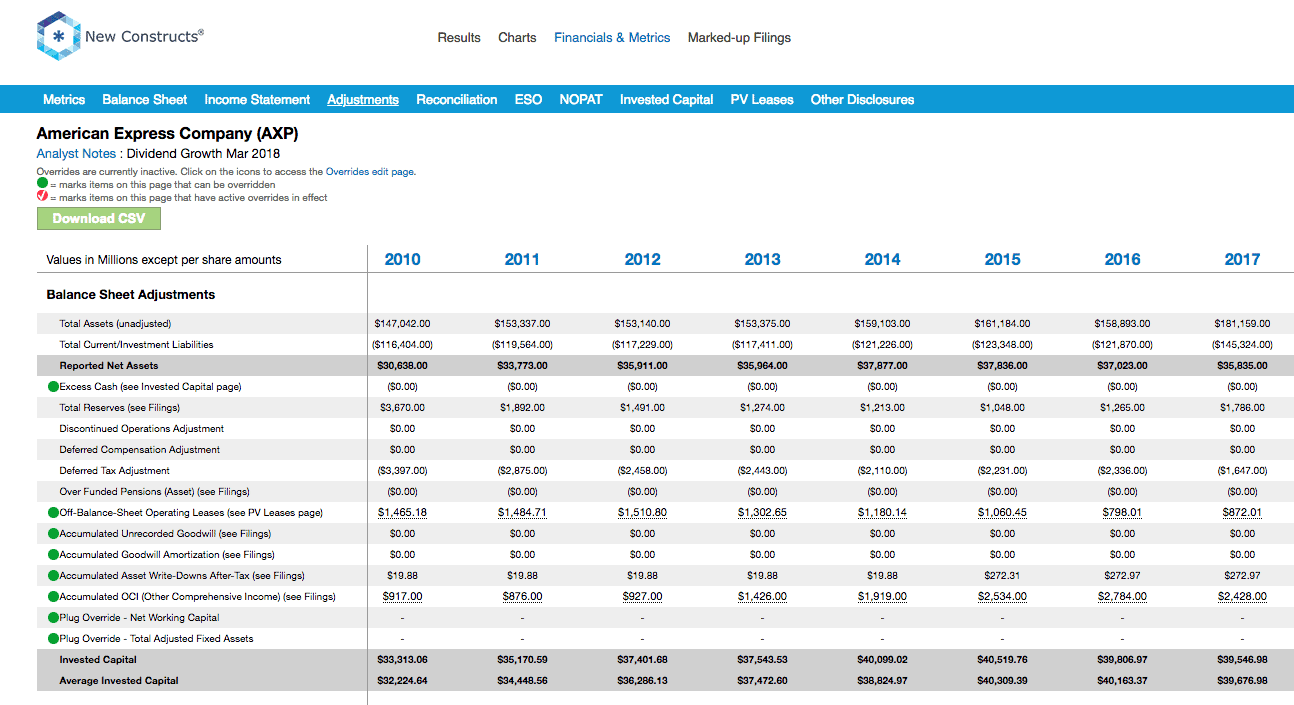Open the PV Leases tab
Image resolution: width=1294 pixels, height=705 pixels.
pos(762,100)
